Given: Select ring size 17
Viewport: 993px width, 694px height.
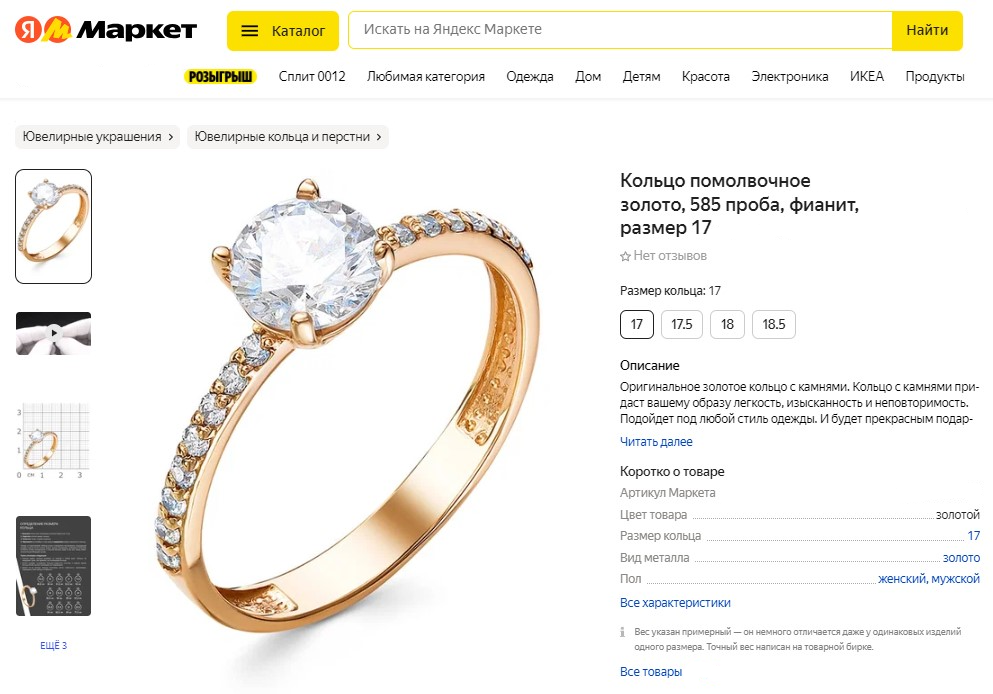Looking at the screenshot, I should (637, 325).
